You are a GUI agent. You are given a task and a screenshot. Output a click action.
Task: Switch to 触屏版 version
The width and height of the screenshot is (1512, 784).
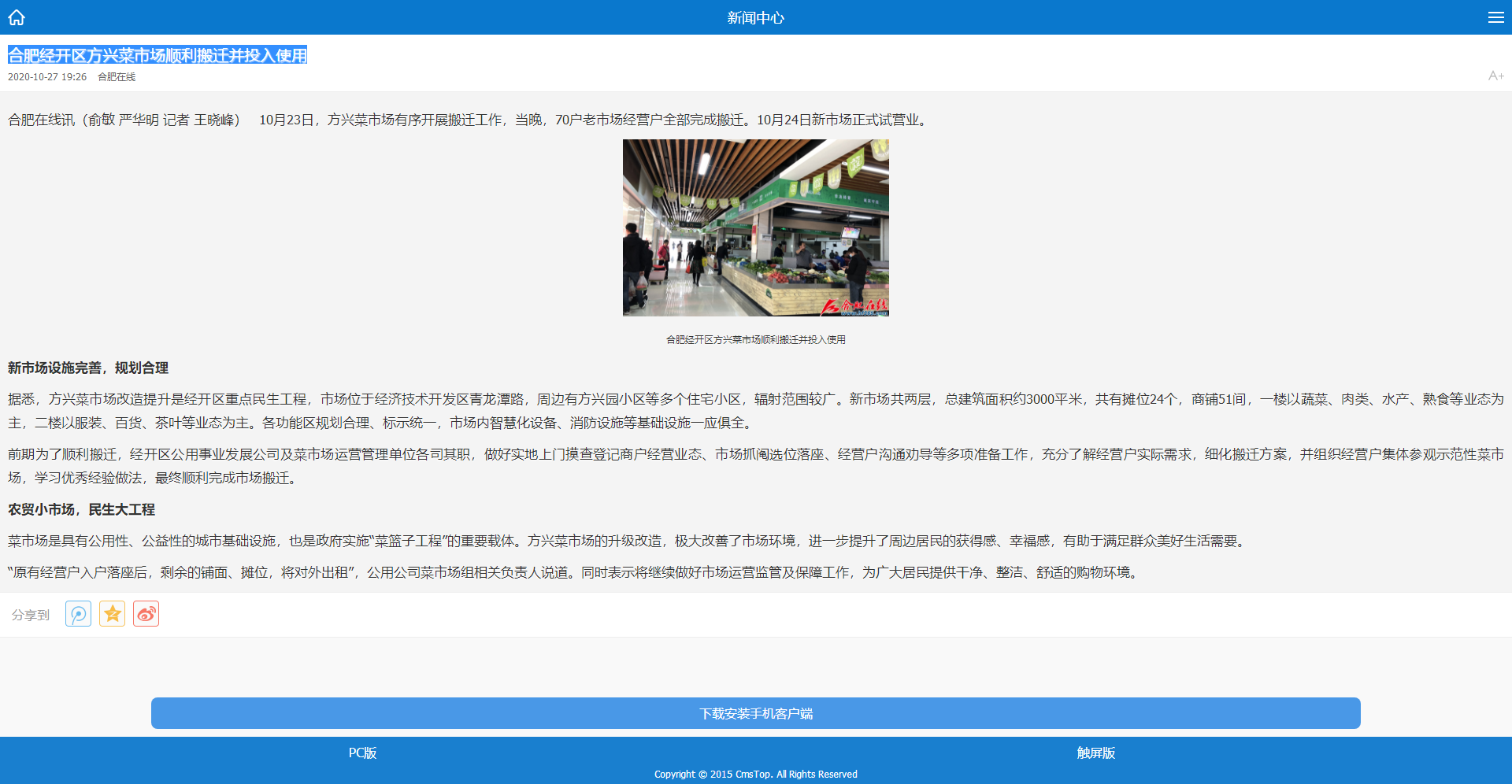[1095, 753]
